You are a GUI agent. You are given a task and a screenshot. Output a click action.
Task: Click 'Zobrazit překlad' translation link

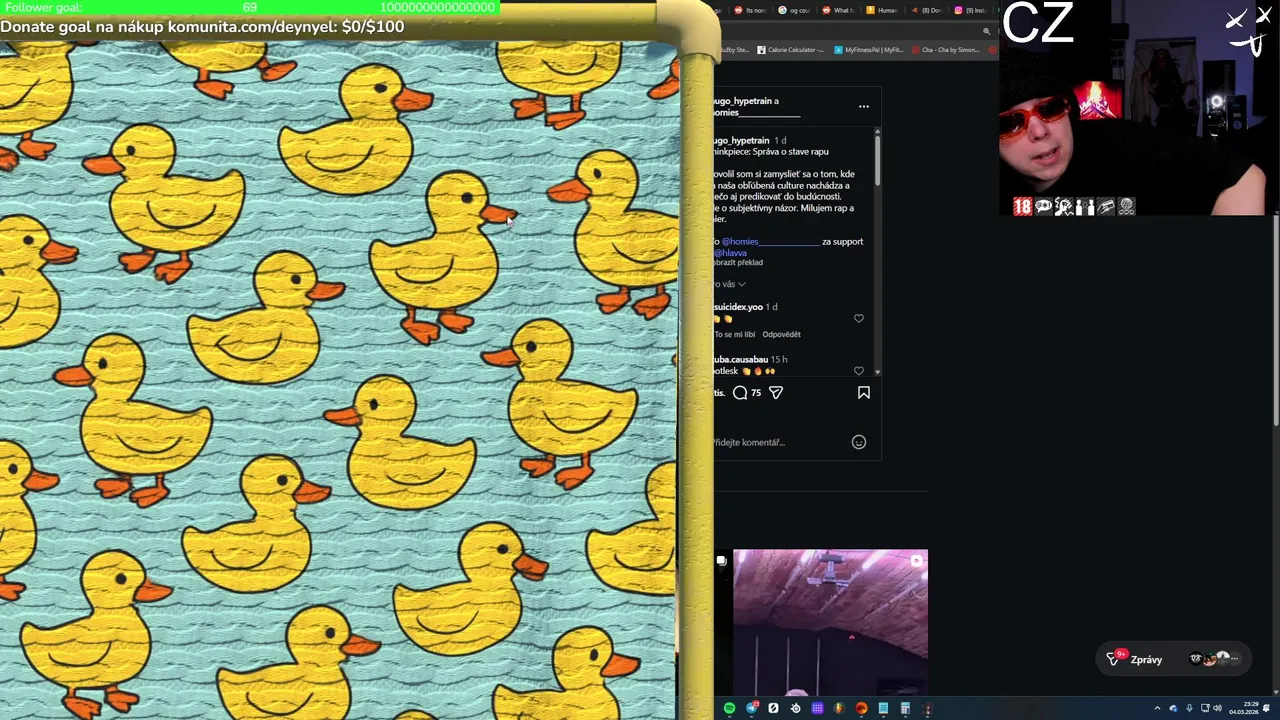click(738, 263)
